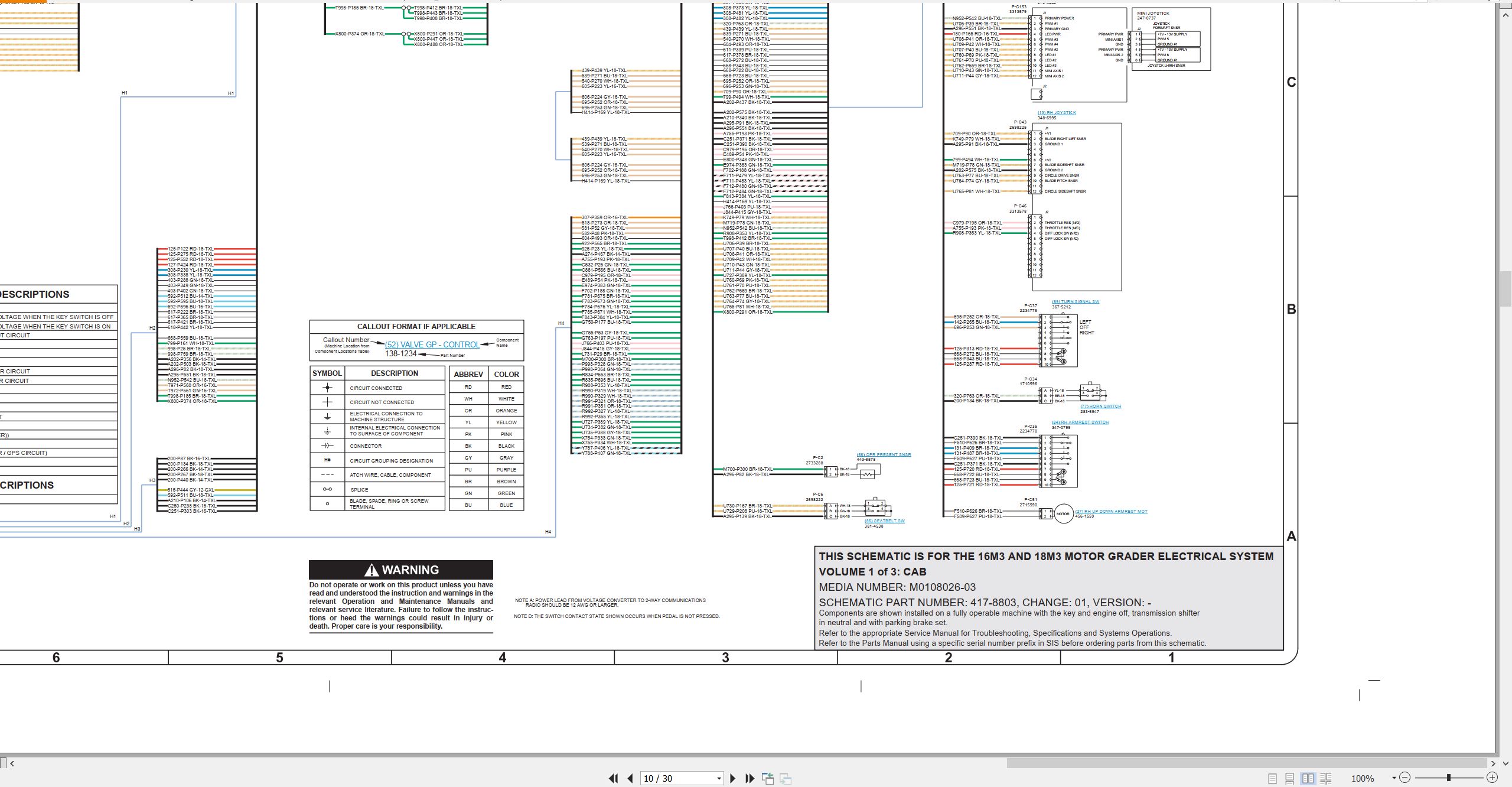Select the two-page facing view
Image resolution: width=1512 pixels, height=787 pixels.
[1308, 778]
